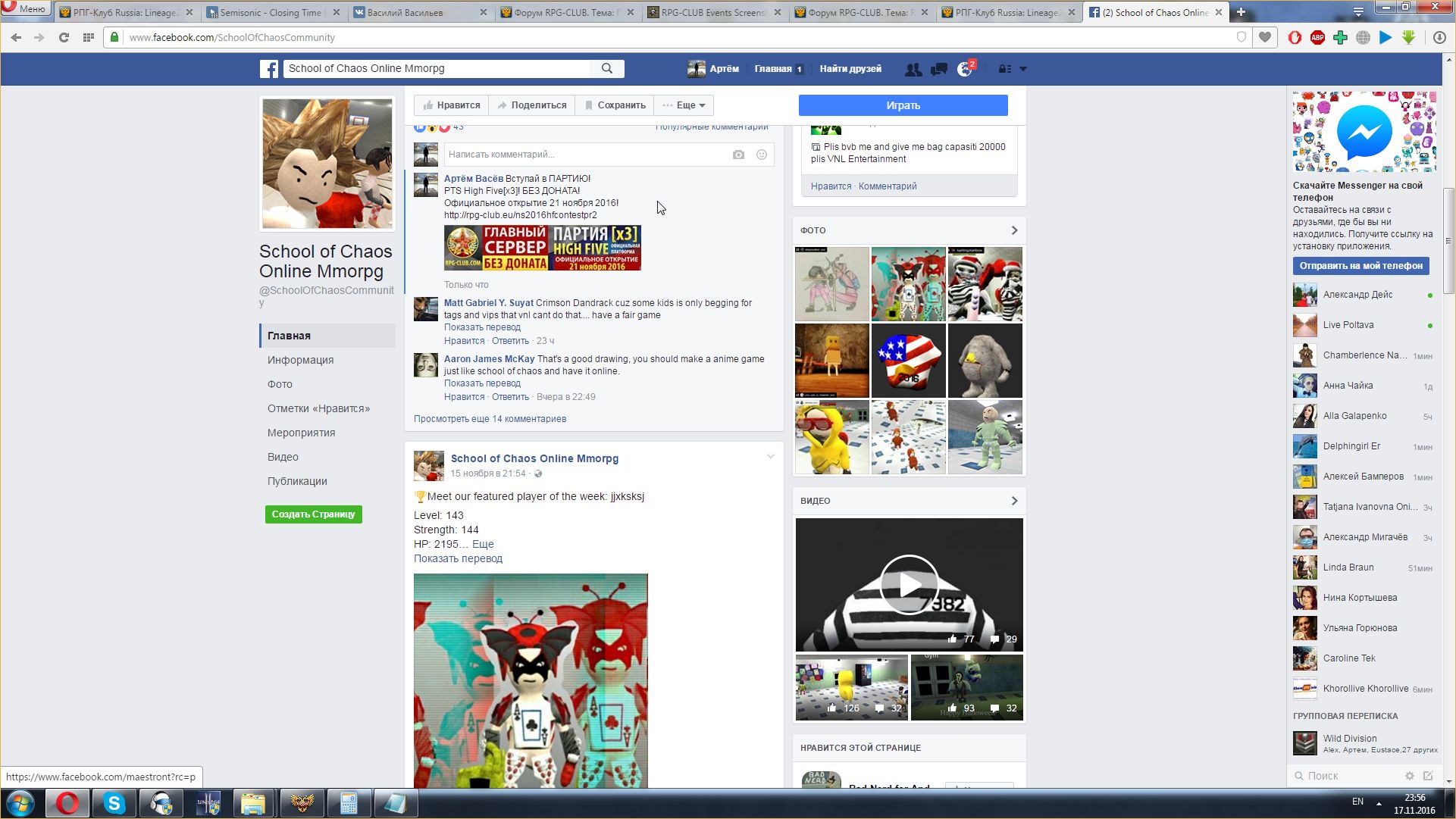This screenshot has height=819, width=1456.
Task: Click Ответить under Aaron James McKay comment
Action: pyautogui.click(x=510, y=397)
